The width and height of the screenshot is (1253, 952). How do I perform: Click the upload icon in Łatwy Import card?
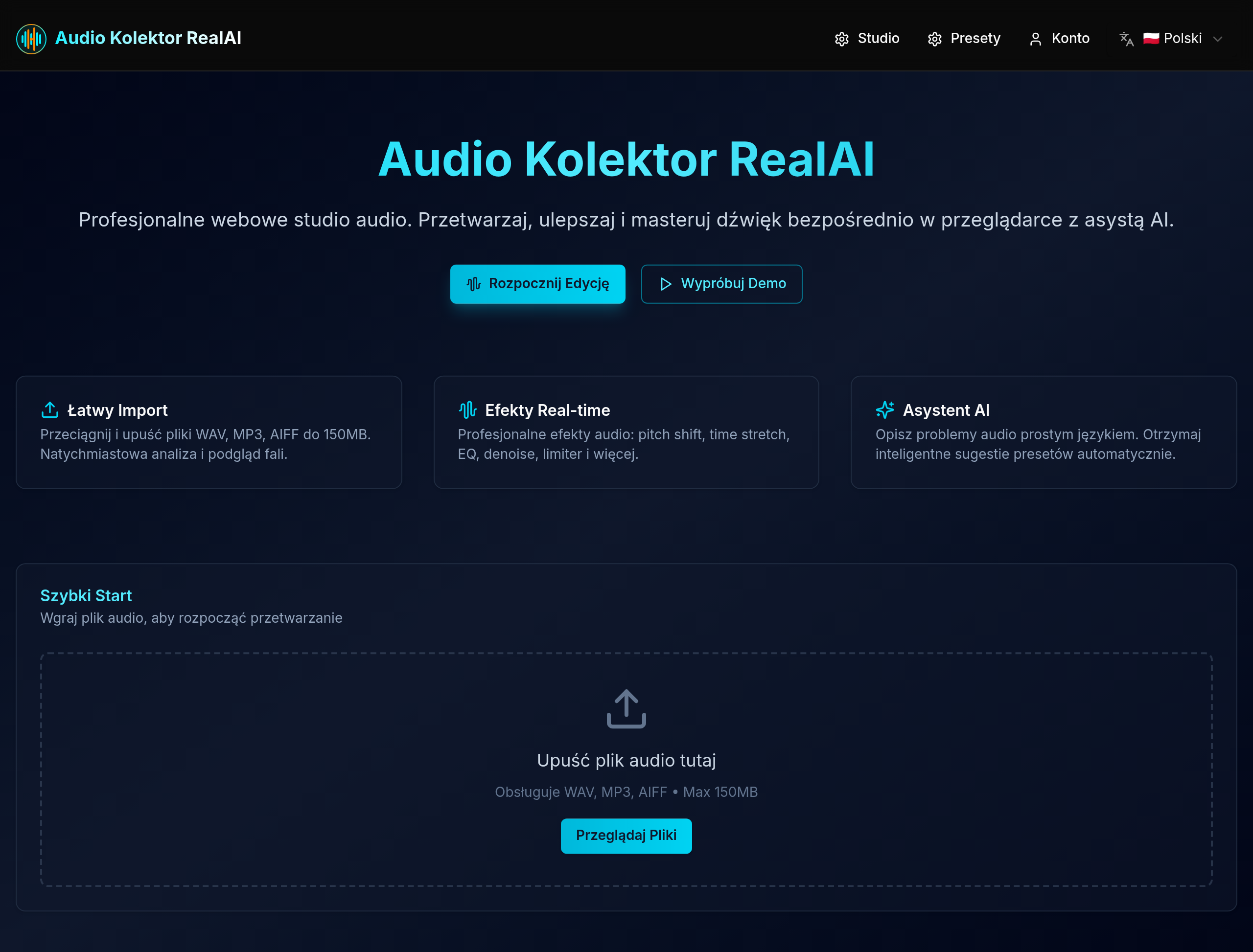tap(50, 409)
